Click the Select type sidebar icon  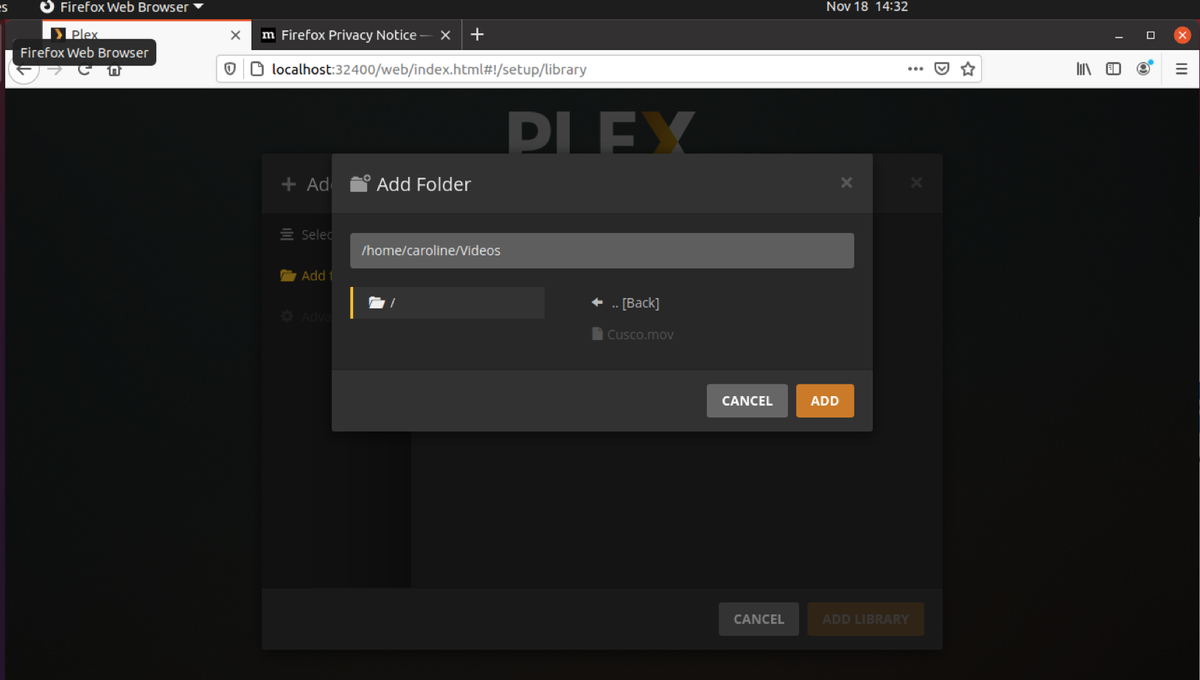coord(286,234)
